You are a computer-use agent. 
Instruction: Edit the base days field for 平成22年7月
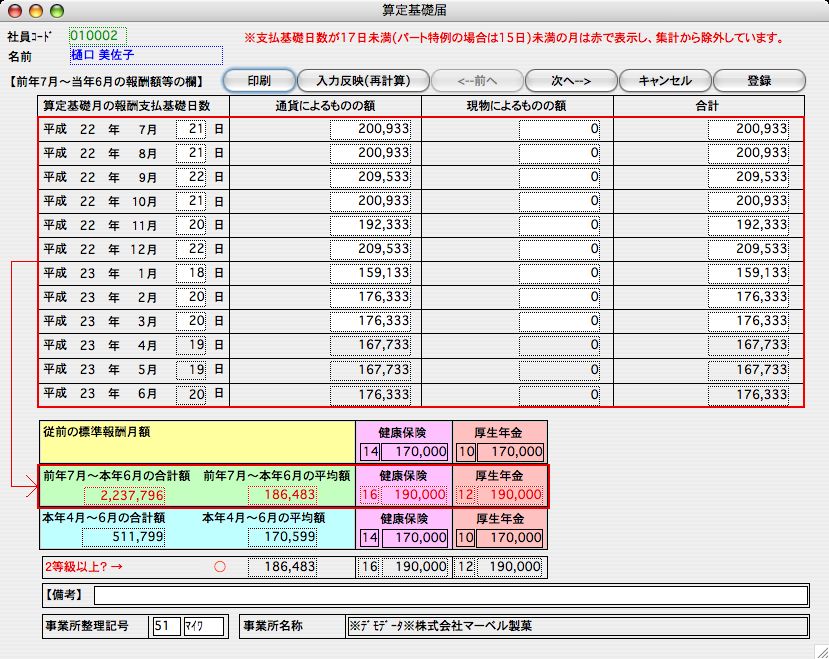(190, 129)
